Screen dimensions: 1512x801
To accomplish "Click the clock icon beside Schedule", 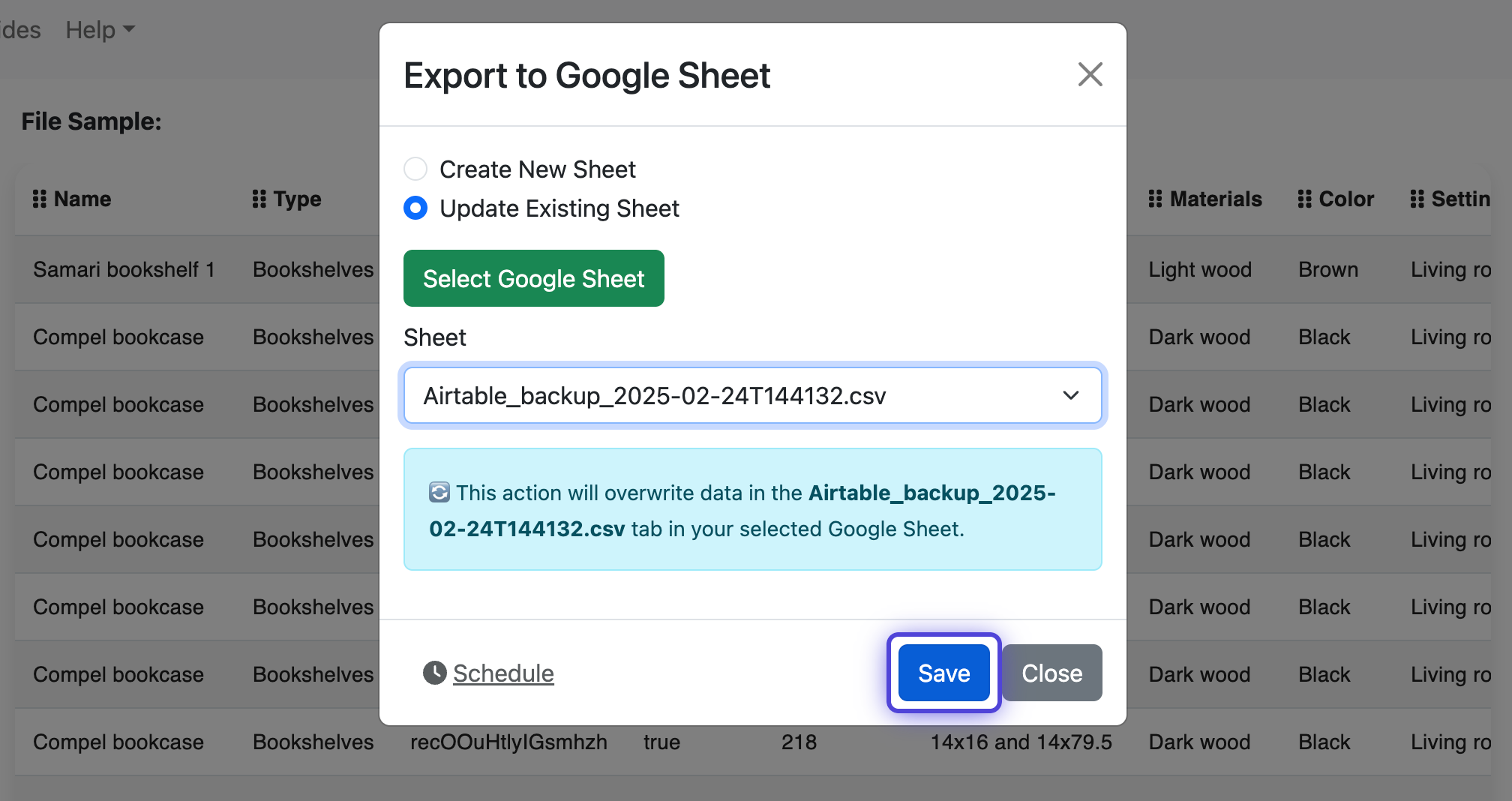I will coord(435,673).
